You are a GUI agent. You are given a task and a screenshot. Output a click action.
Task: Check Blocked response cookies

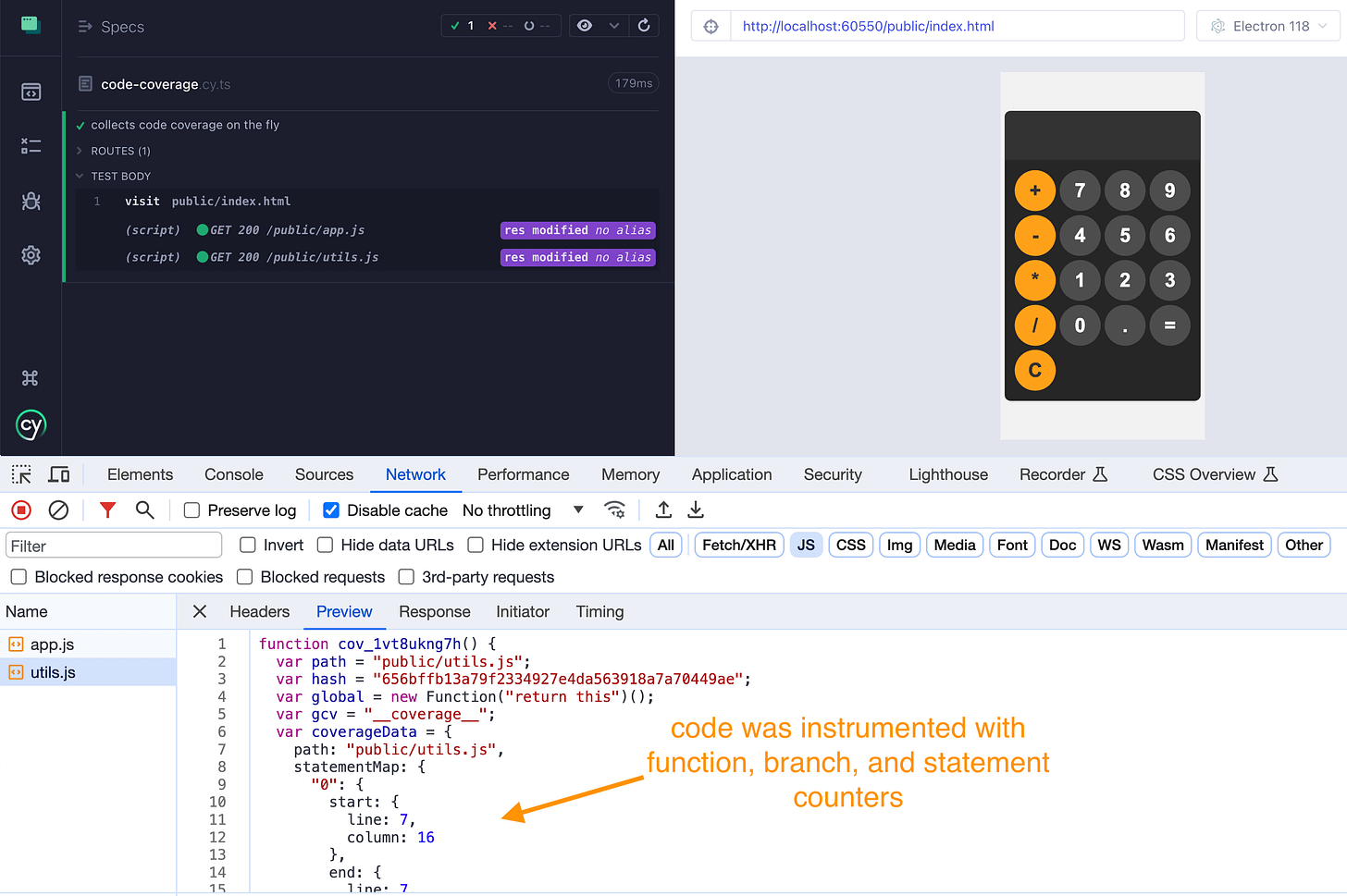coord(19,577)
